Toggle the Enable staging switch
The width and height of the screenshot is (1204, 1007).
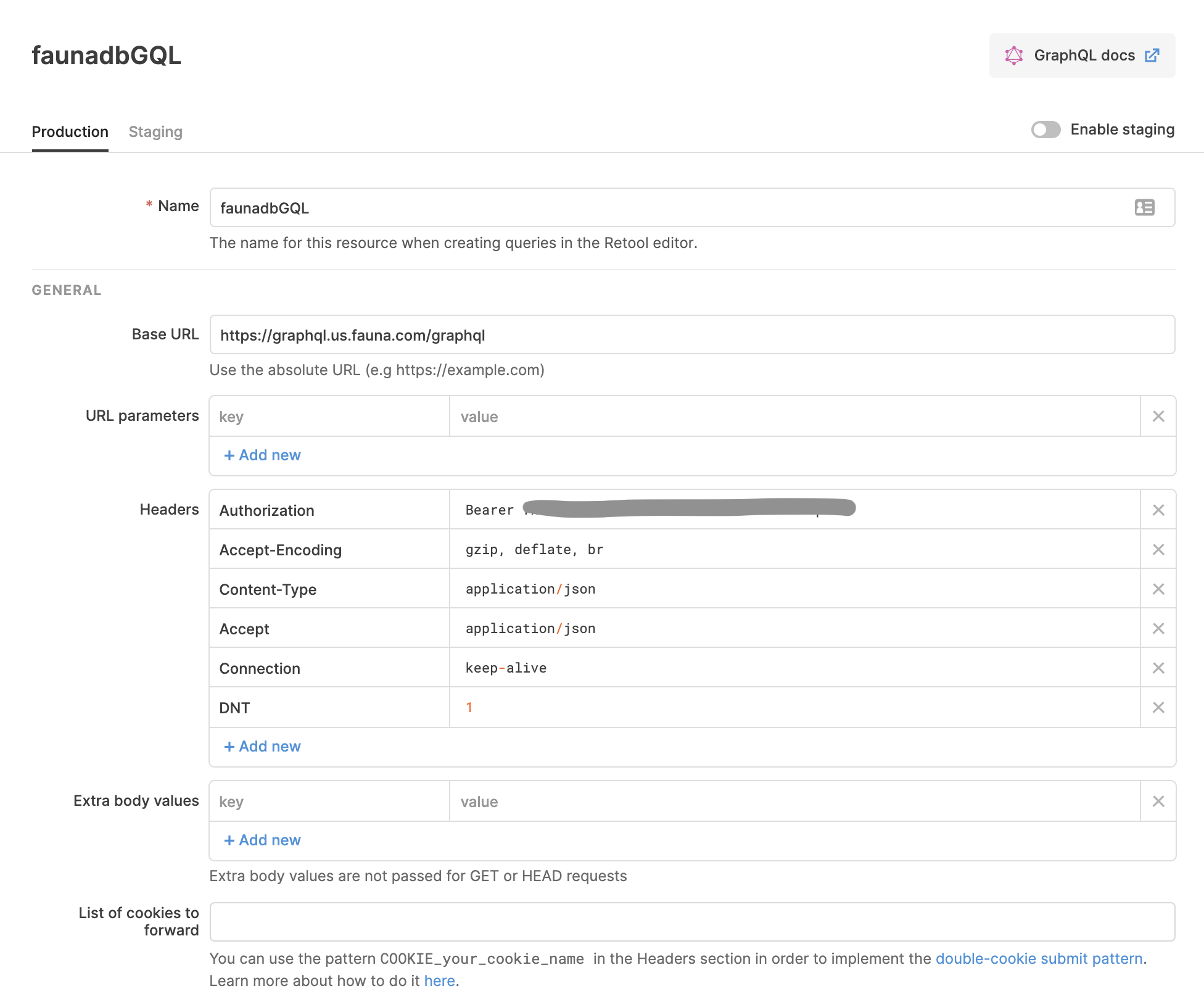click(1046, 130)
